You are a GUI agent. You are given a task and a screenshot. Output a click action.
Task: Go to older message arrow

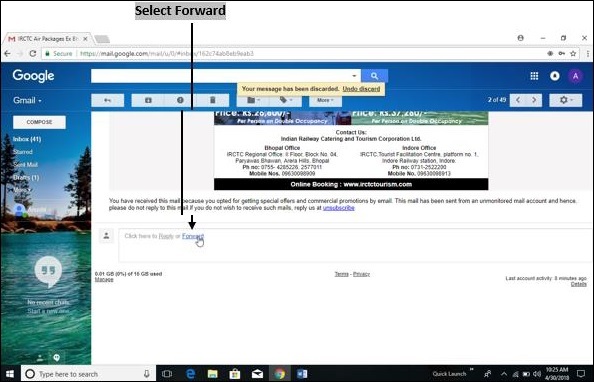click(x=534, y=100)
